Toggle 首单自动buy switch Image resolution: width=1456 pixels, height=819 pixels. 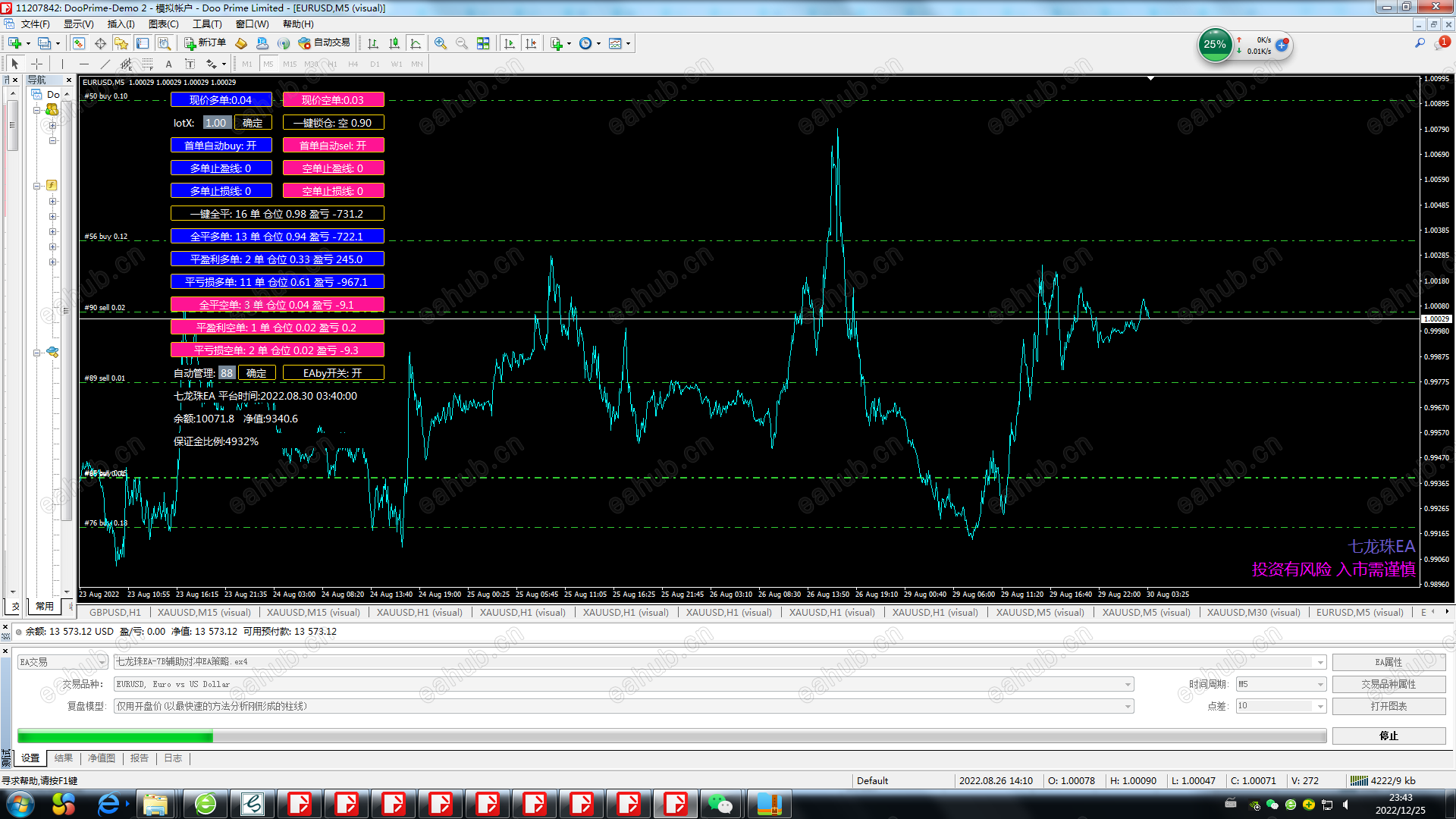(221, 146)
